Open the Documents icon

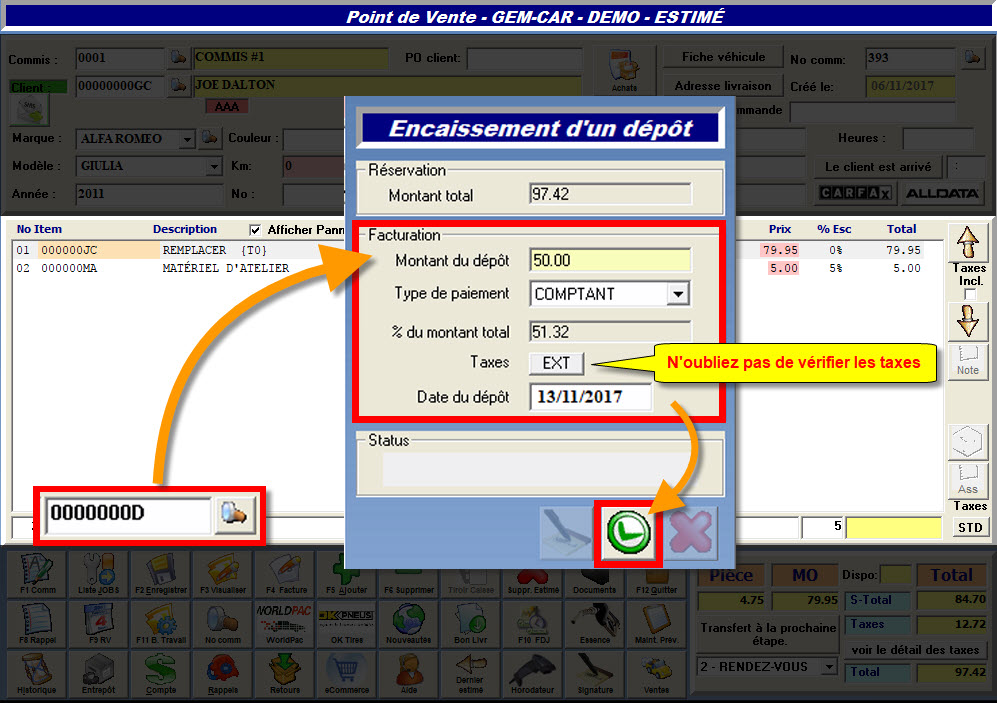pyautogui.click(x=595, y=573)
